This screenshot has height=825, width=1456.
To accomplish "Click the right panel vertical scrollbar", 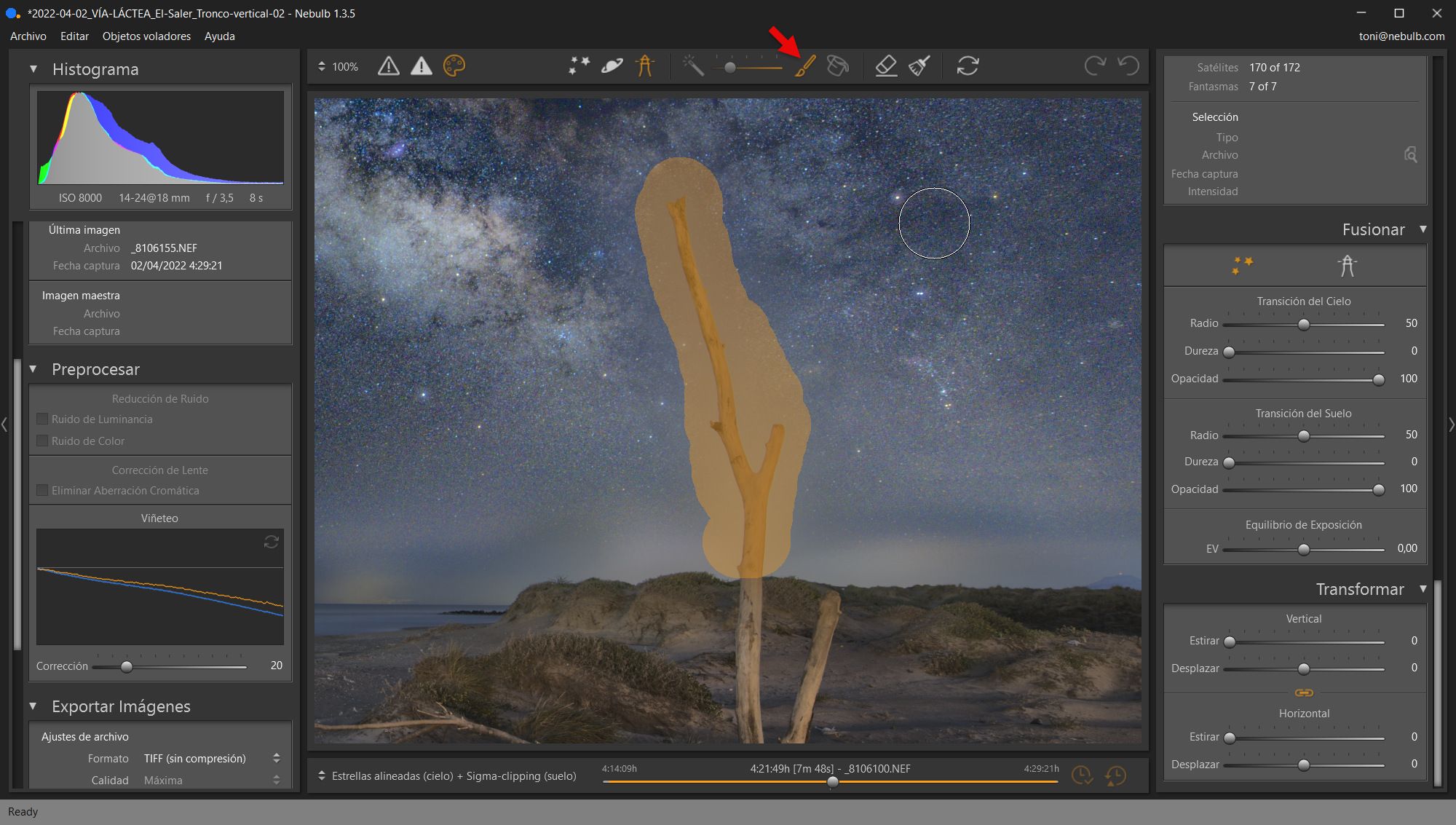I will (1437, 682).
